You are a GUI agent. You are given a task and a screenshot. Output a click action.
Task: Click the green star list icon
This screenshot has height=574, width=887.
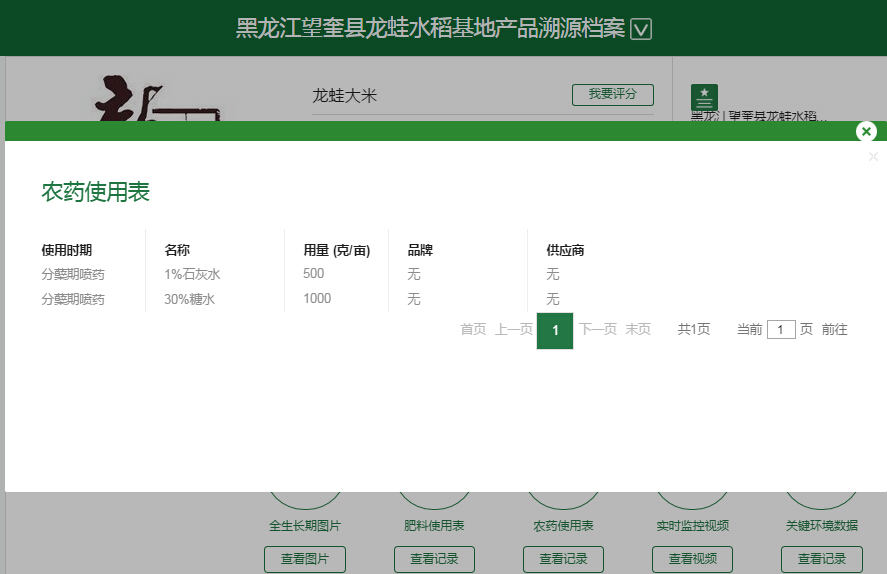pyautogui.click(x=704, y=97)
